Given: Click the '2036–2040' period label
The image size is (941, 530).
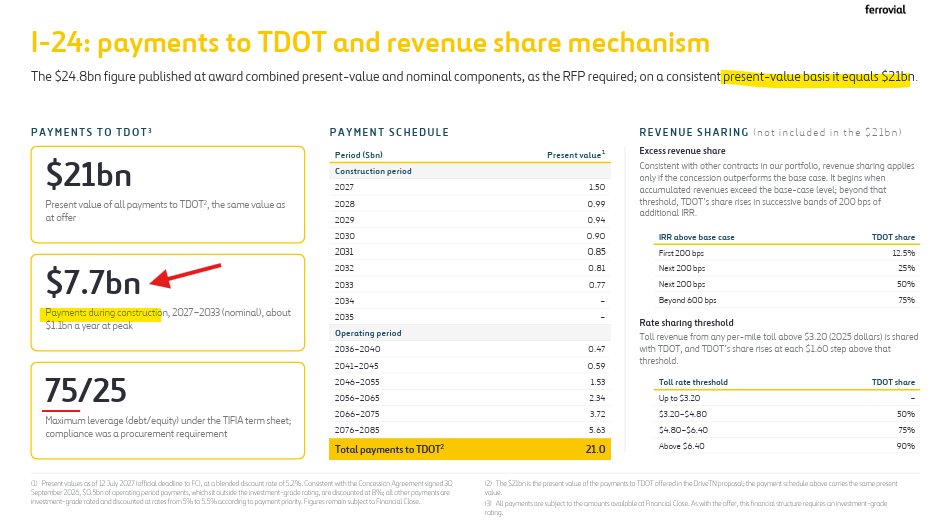Looking at the screenshot, I should (357, 349).
